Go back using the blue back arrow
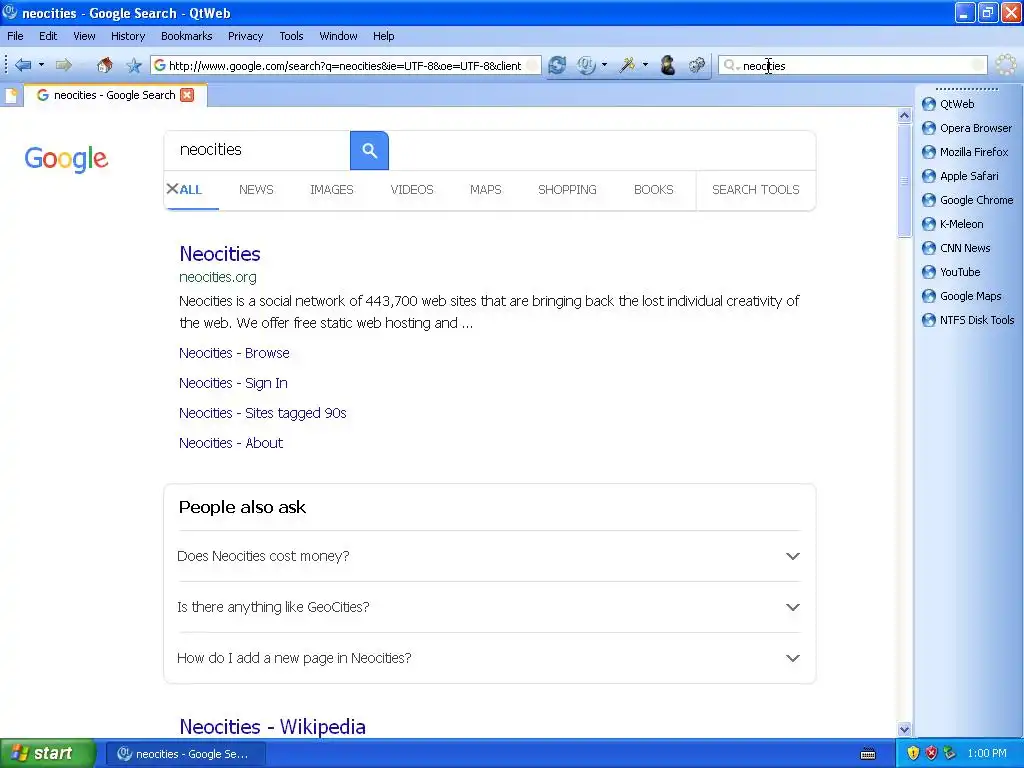This screenshot has width=1024, height=768. (24, 65)
